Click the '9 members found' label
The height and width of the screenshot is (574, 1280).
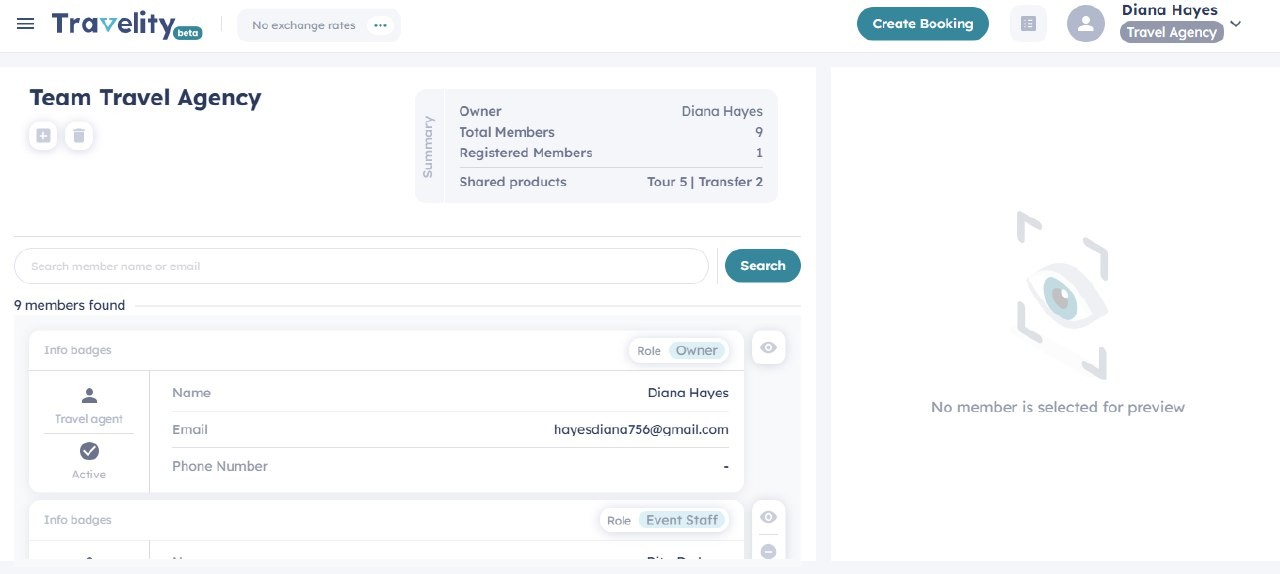coord(70,305)
